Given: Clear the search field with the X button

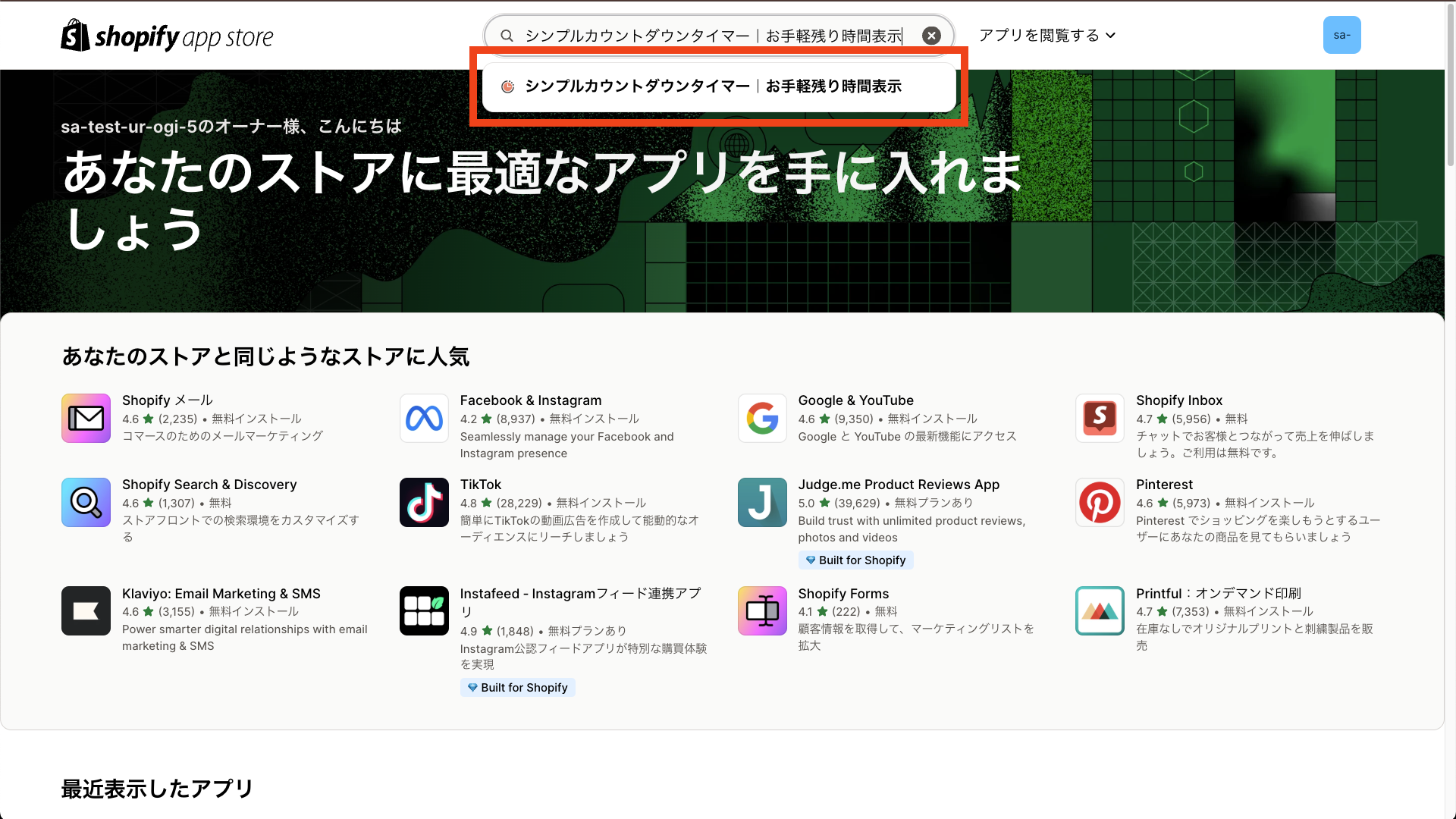Looking at the screenshot, I should point(931,35).
